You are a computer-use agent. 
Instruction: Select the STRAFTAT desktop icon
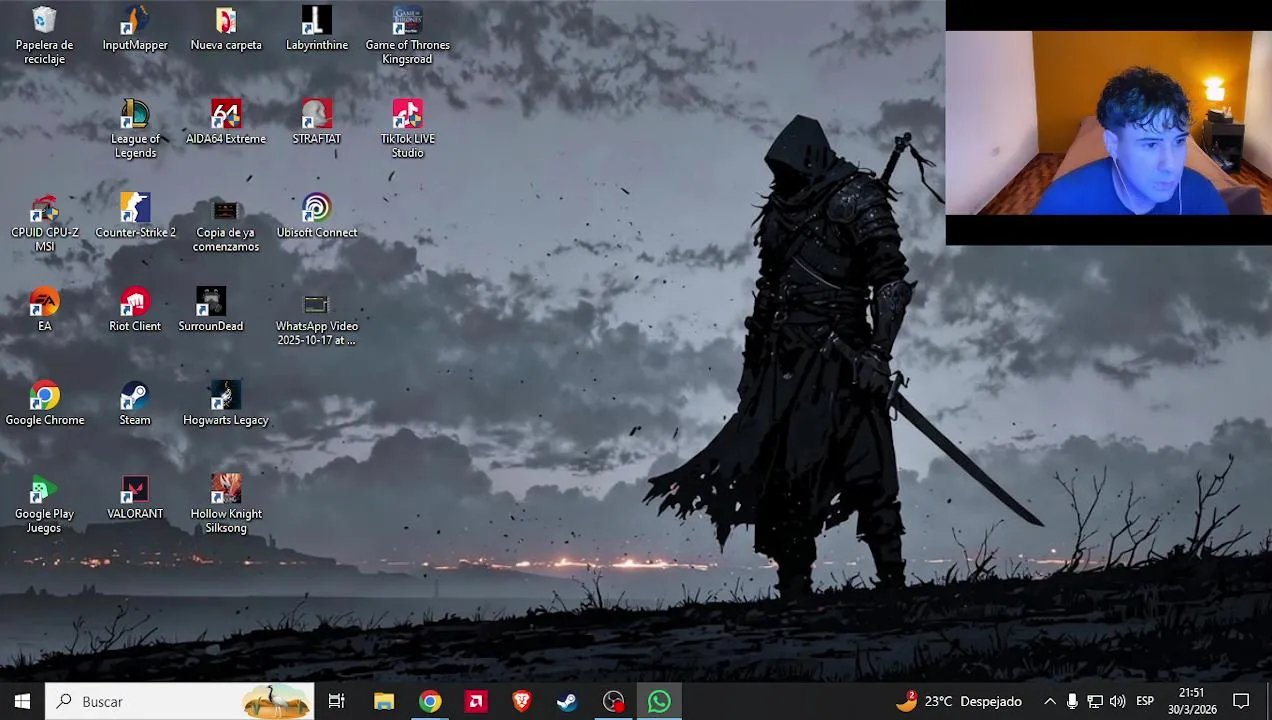click(x=317, y=122)
